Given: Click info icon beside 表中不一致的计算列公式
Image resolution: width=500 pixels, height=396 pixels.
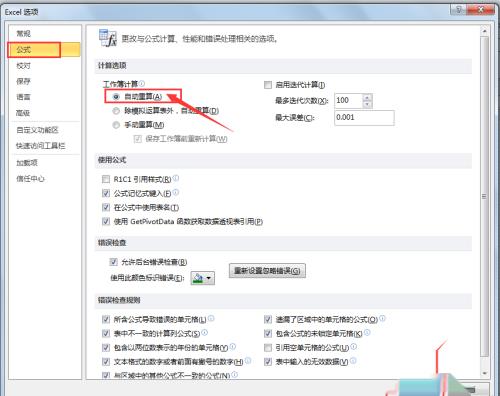Looking at the screenshot, I should 204,332.
